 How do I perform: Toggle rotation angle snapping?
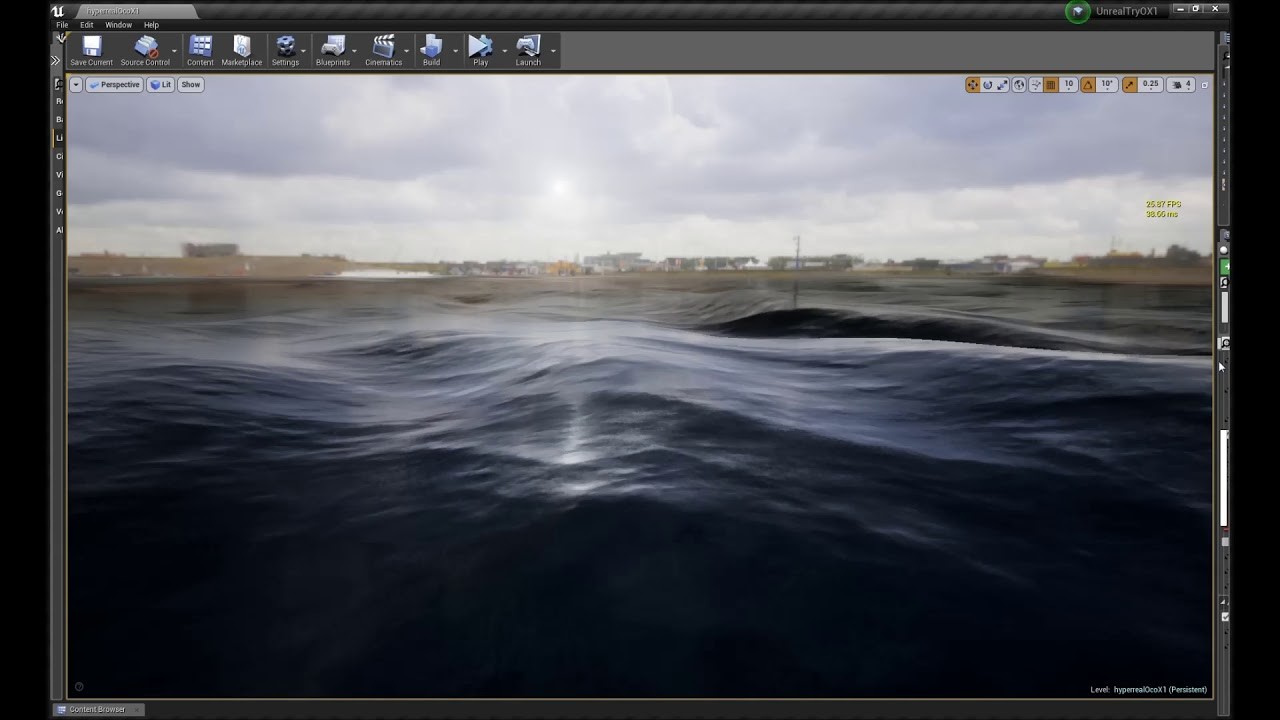(1090, 85)
